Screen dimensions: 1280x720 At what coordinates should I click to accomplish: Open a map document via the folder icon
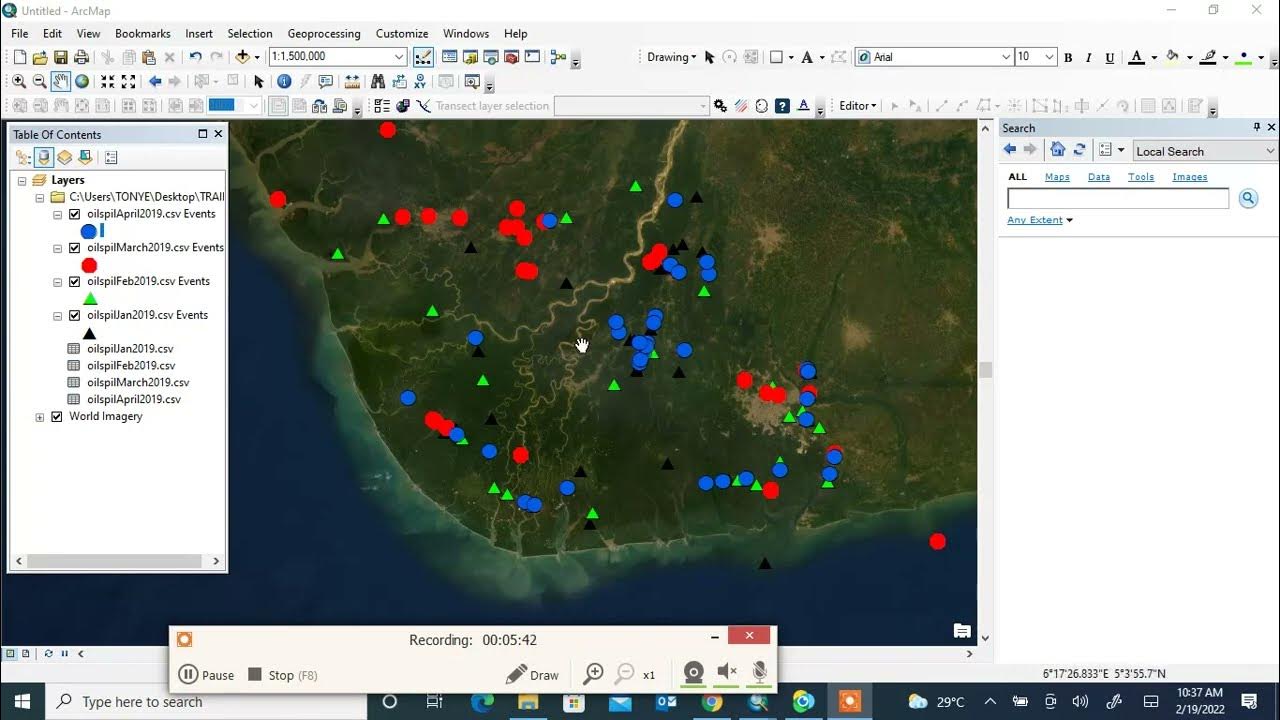40,58
